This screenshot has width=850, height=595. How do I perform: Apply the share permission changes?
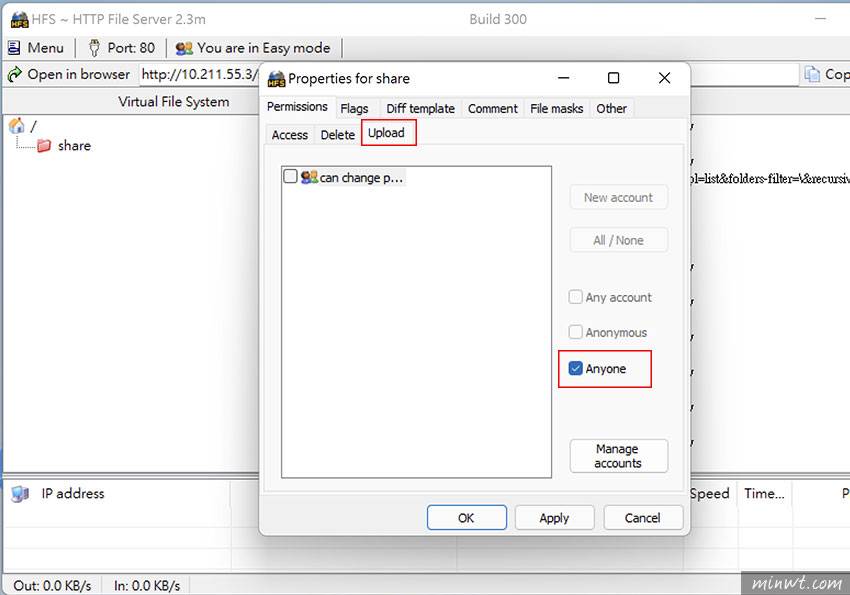tap(554, 518)
